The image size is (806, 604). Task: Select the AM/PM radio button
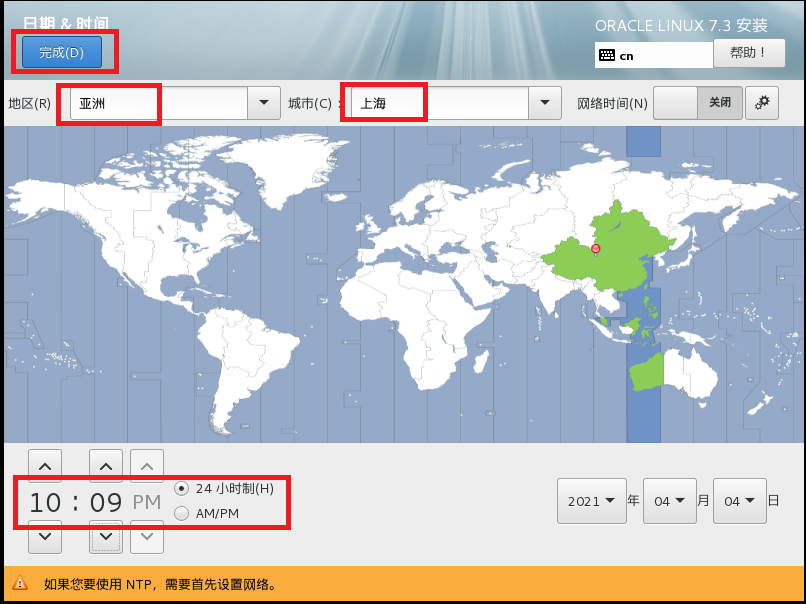click(x=181, y=513)
